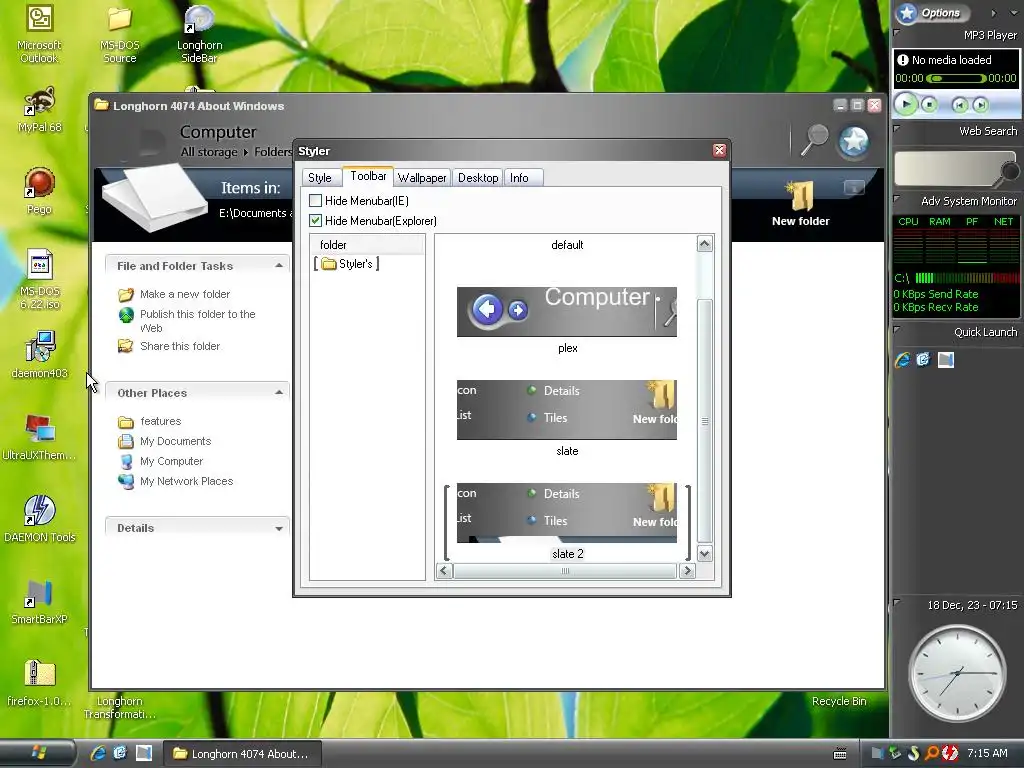This screenshot has width=1024, height=768.
Task: Open My Documents link
Action: click(175, 441)
